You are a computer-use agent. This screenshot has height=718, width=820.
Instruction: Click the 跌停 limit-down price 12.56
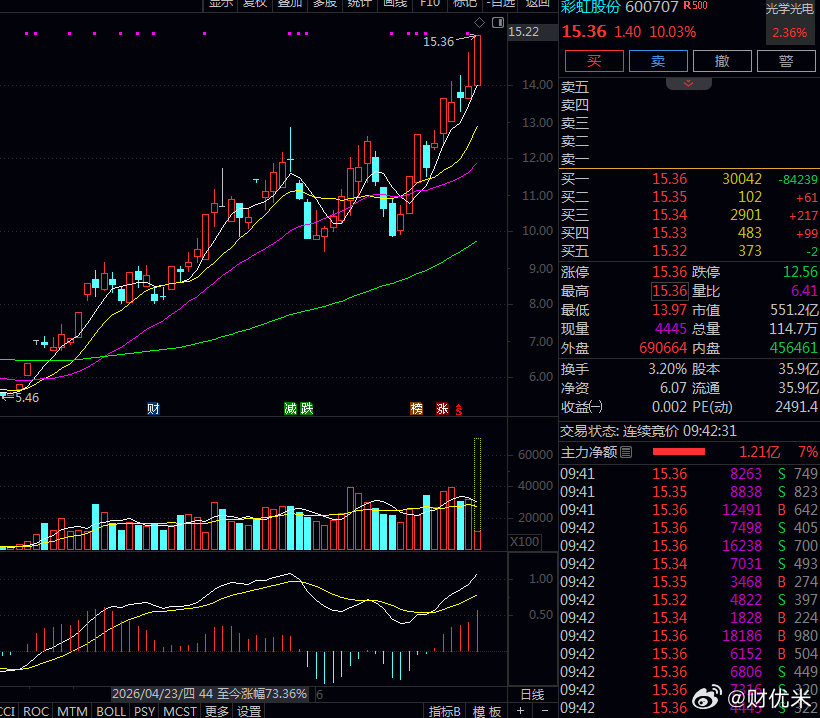[x=800, y=272]
